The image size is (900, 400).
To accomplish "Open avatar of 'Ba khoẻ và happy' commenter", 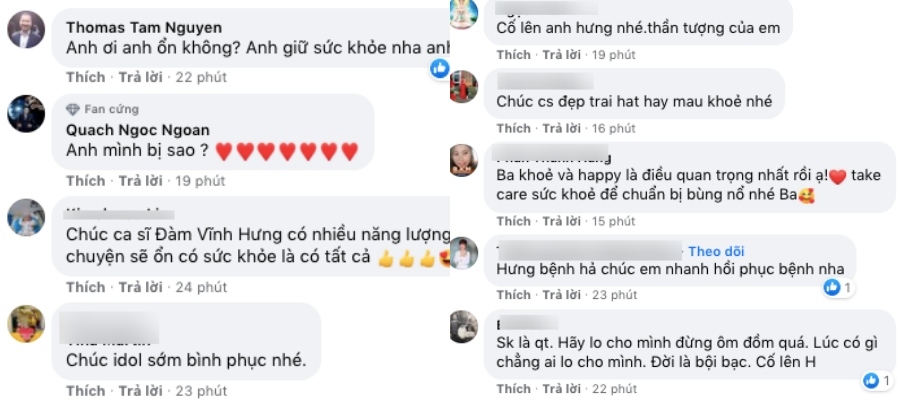I will pyautogui.click(x=464, y=160).
